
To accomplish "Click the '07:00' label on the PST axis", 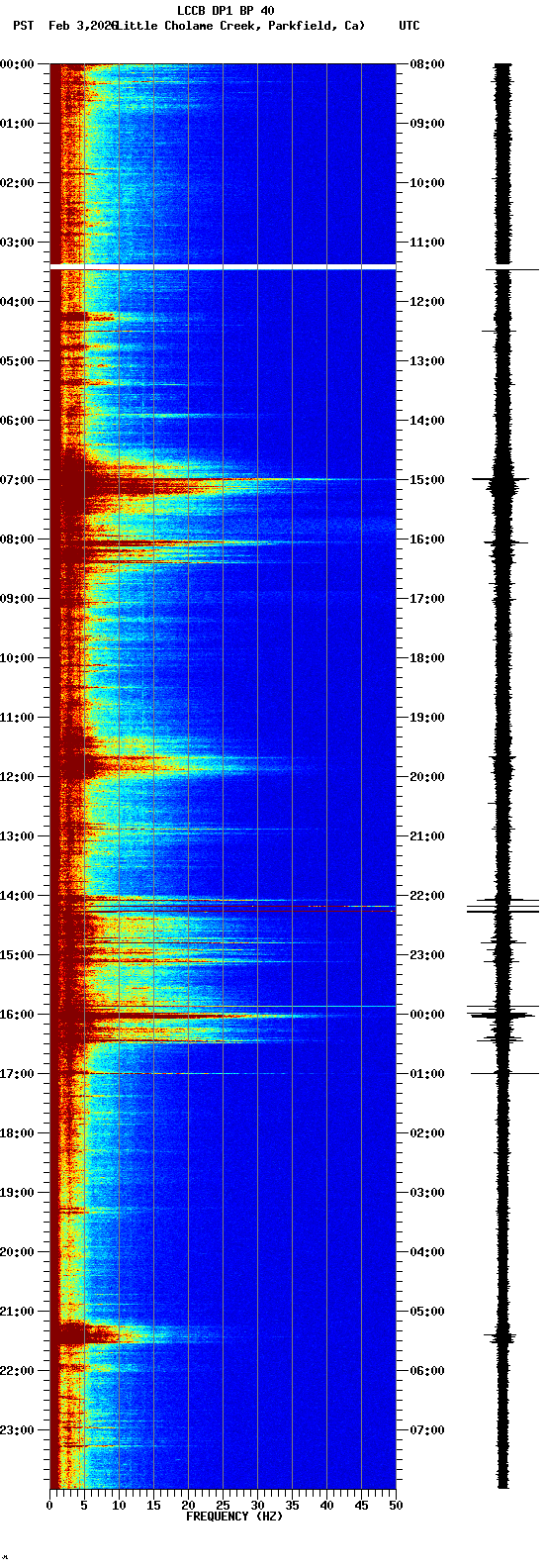I will tap(16, 480).
